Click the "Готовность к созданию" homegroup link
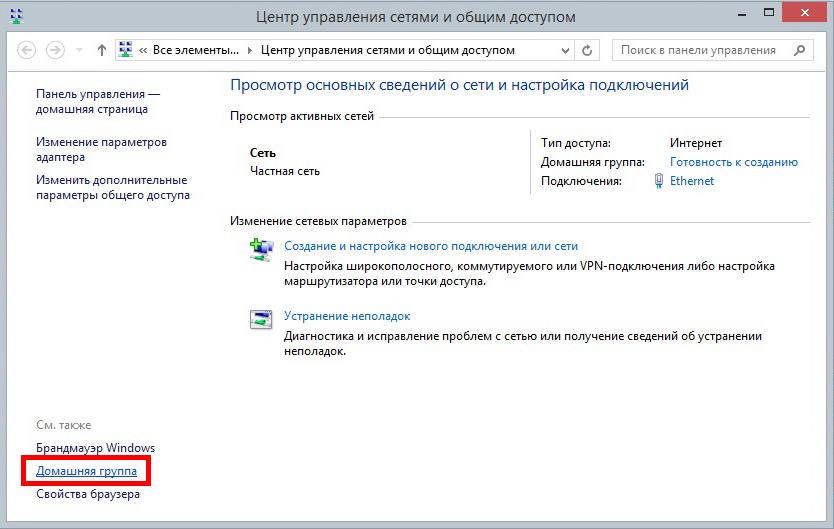Image resolution: width=834 pixels, height=529 pixels. [733, 162]
